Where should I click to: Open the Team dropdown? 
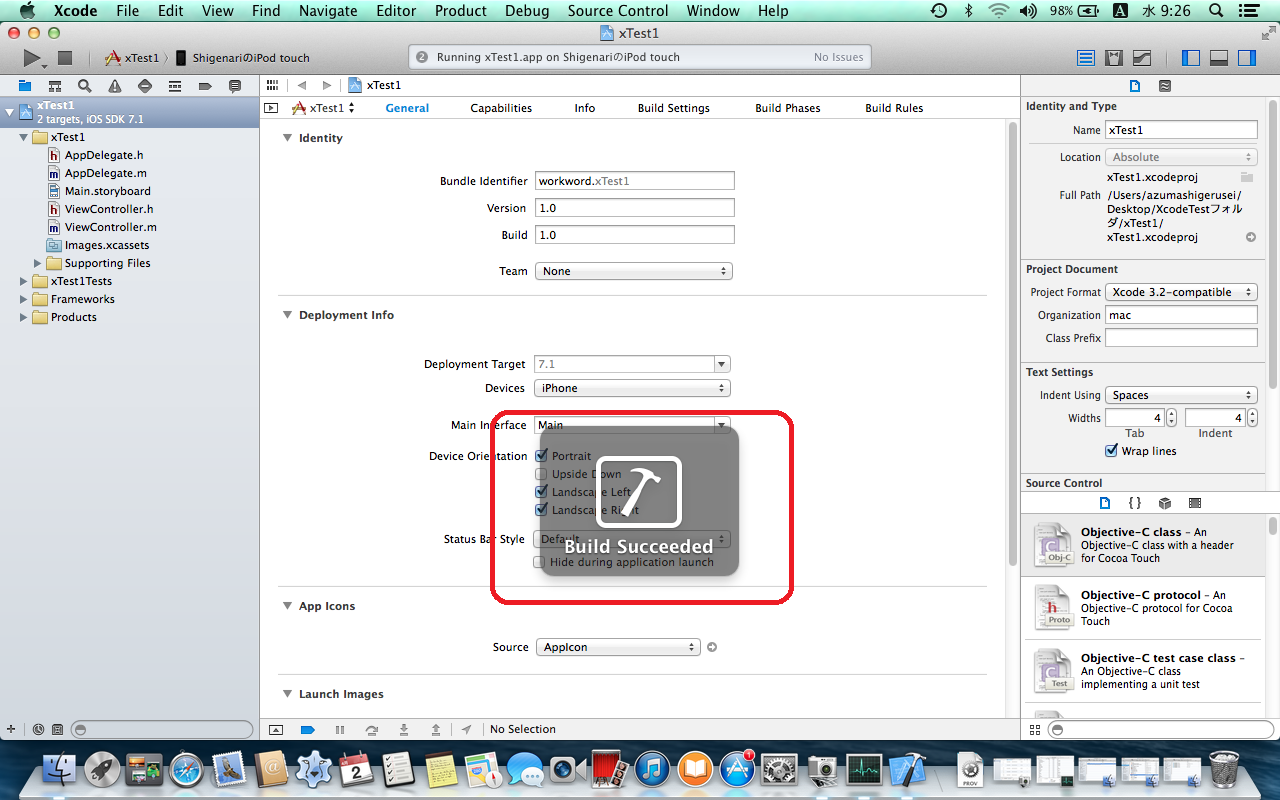(x=634, y=271)
